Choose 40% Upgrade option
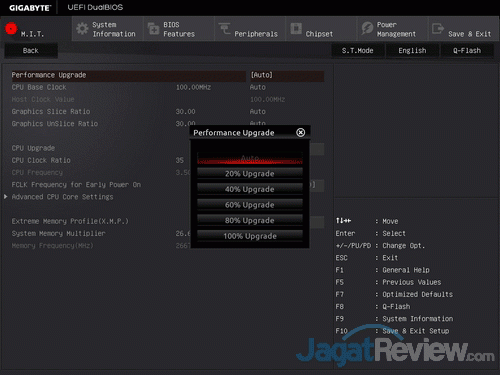 250,189
